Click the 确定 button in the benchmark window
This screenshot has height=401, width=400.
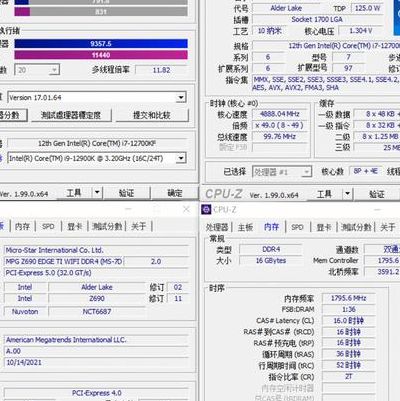tap(175, 193)
